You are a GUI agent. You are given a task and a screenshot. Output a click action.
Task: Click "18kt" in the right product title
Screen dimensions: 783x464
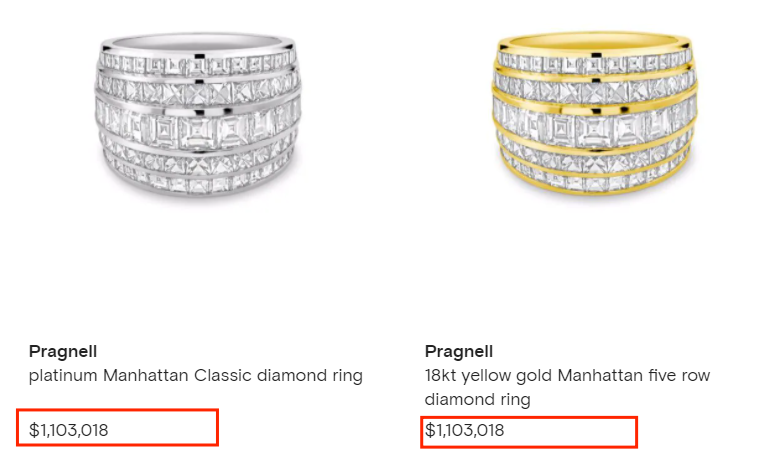click(442, 376)
